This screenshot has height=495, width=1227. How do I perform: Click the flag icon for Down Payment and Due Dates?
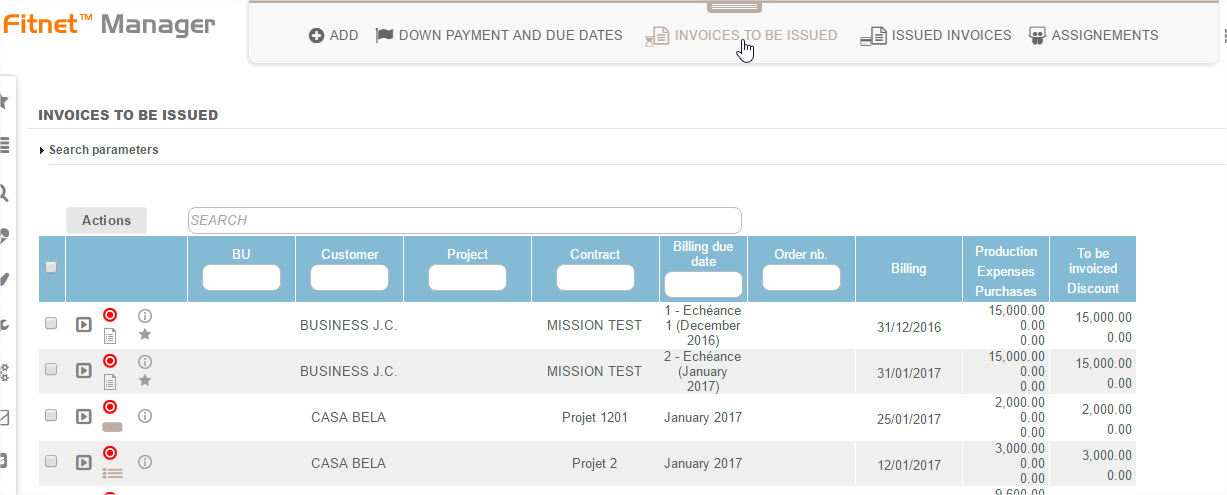coord(384,35)
